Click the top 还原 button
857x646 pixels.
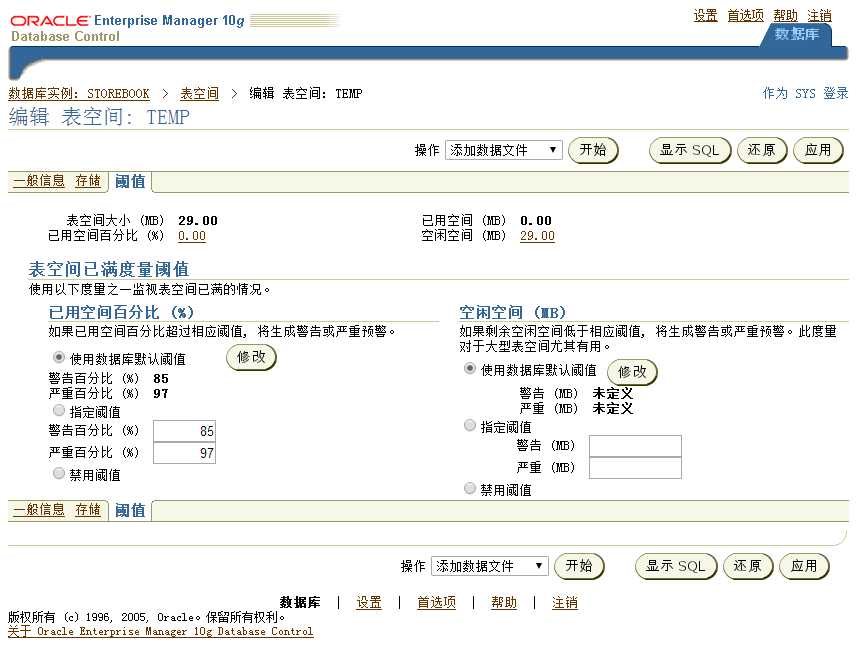(x=762, y=150)
